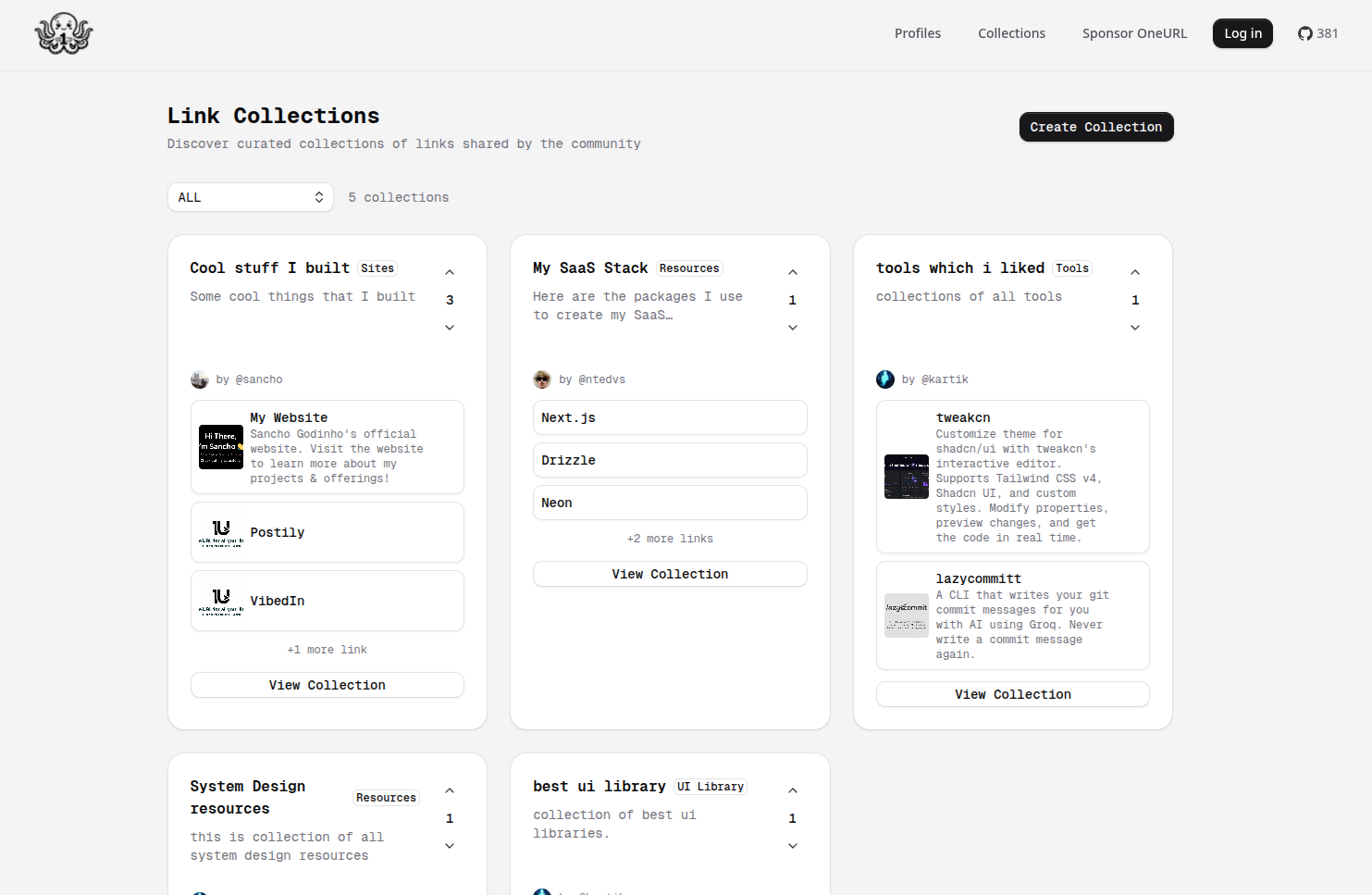The height and width of the screenshot is (895, 1372).
Task: Upvote the Cool stuff I built collection
Action: (450, 273)
